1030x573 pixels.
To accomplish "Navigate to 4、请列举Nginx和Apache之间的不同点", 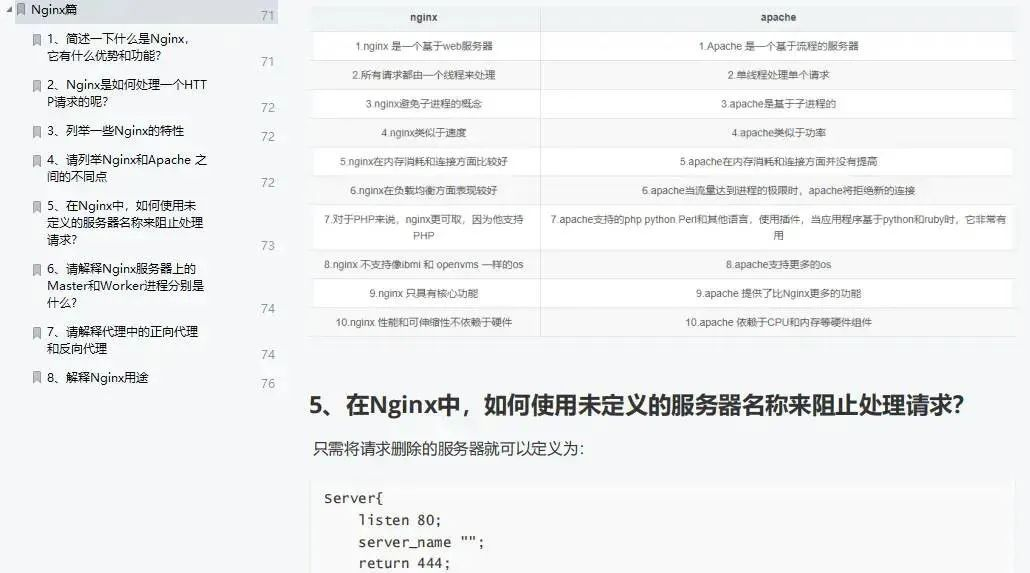I will tap(127, 168).
